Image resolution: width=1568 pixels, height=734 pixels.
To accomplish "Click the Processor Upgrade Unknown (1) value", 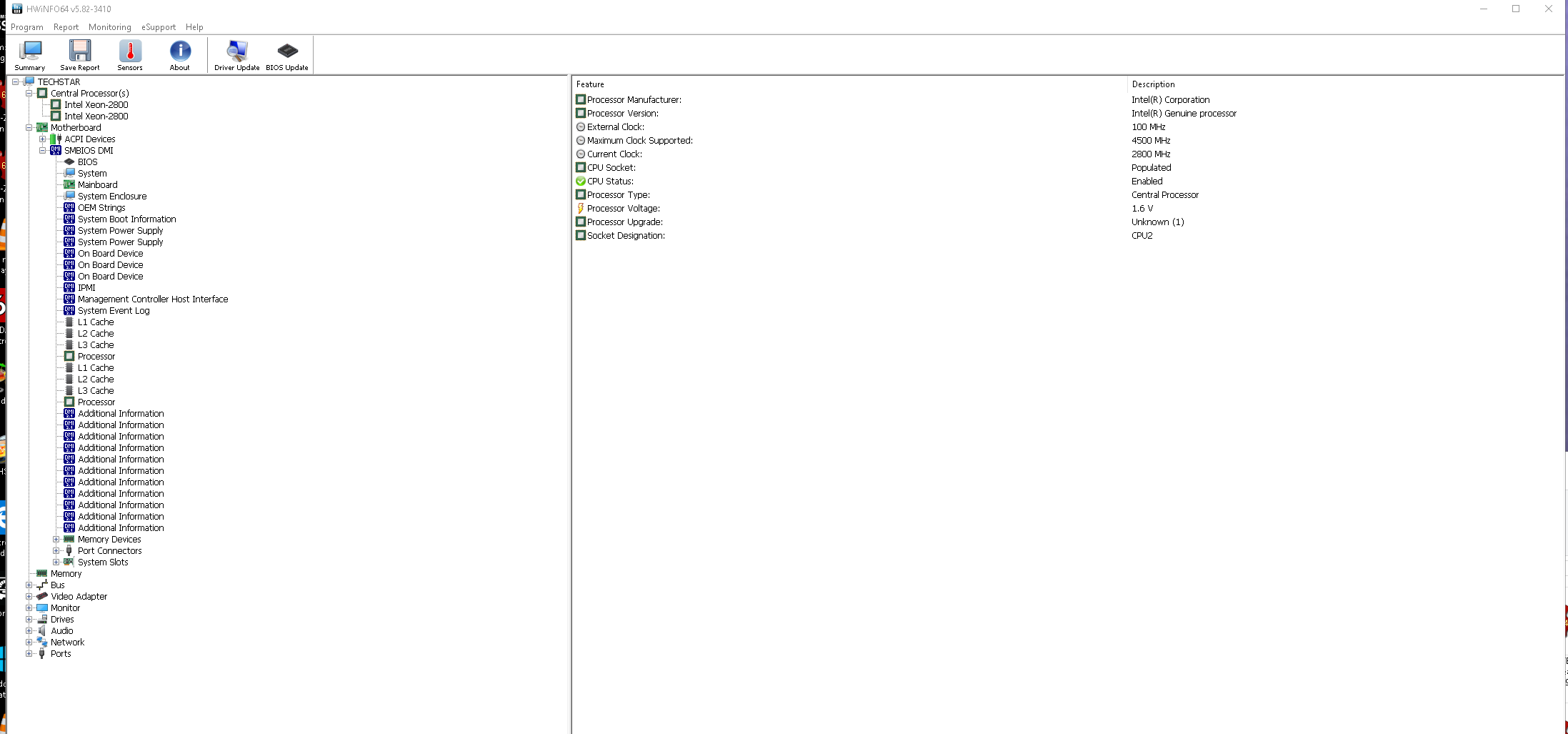I will [x=1157, y=222].
